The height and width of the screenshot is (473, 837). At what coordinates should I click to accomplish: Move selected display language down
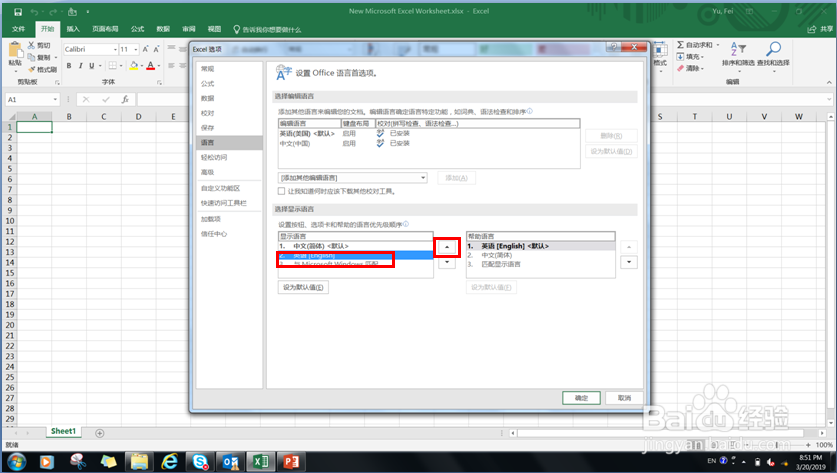[x=447, y=263]
